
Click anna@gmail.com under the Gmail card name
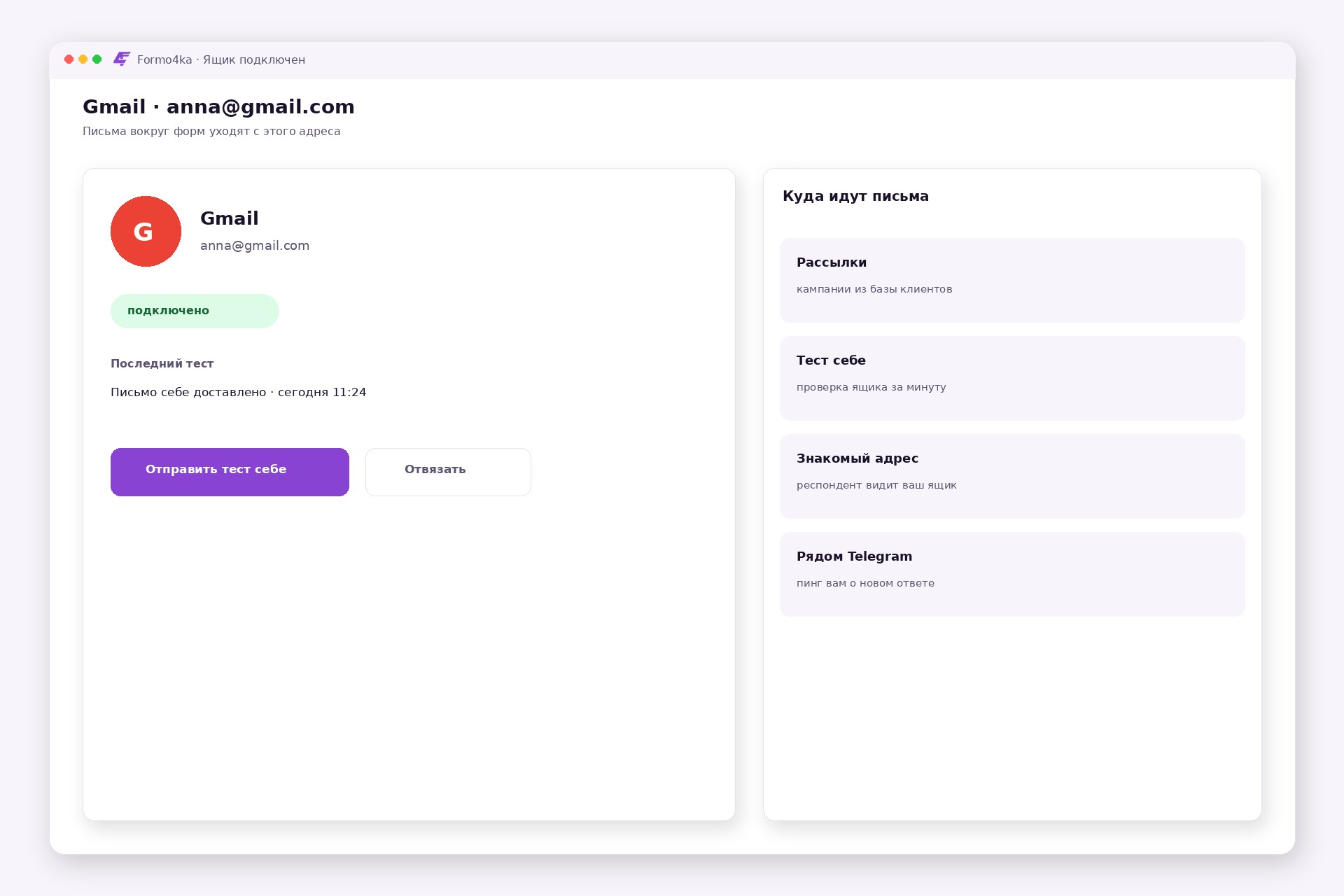(x=255, y=246)
